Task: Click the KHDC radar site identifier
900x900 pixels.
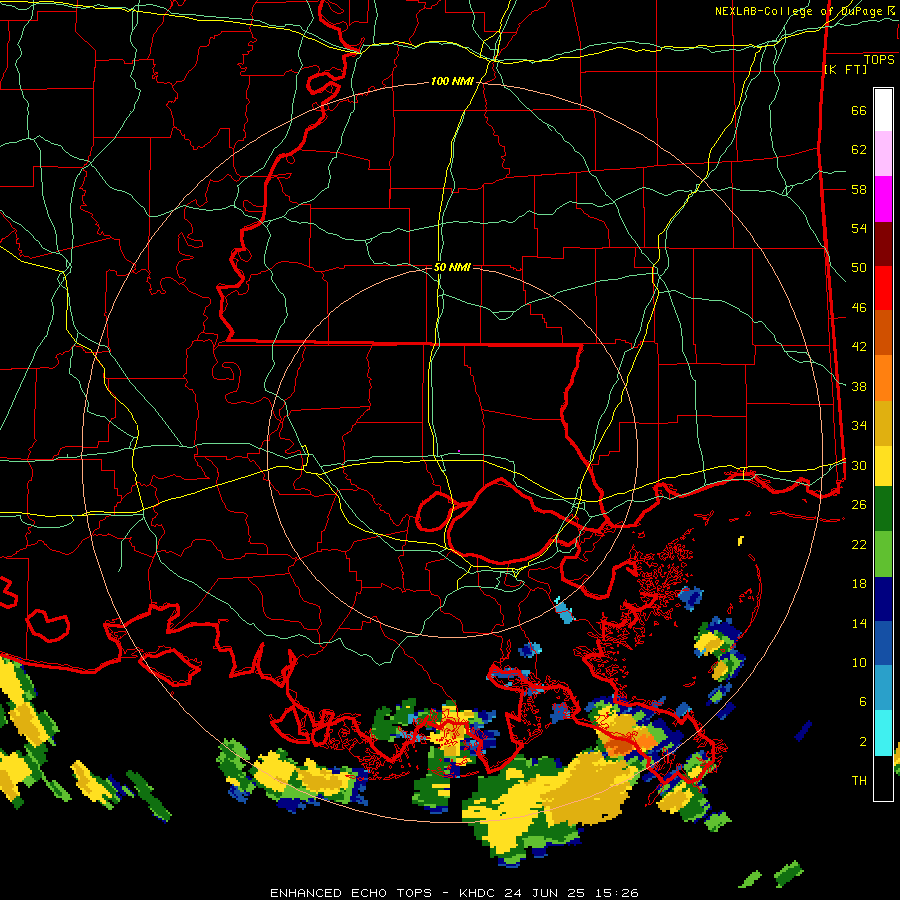Action: pos(479,893)
